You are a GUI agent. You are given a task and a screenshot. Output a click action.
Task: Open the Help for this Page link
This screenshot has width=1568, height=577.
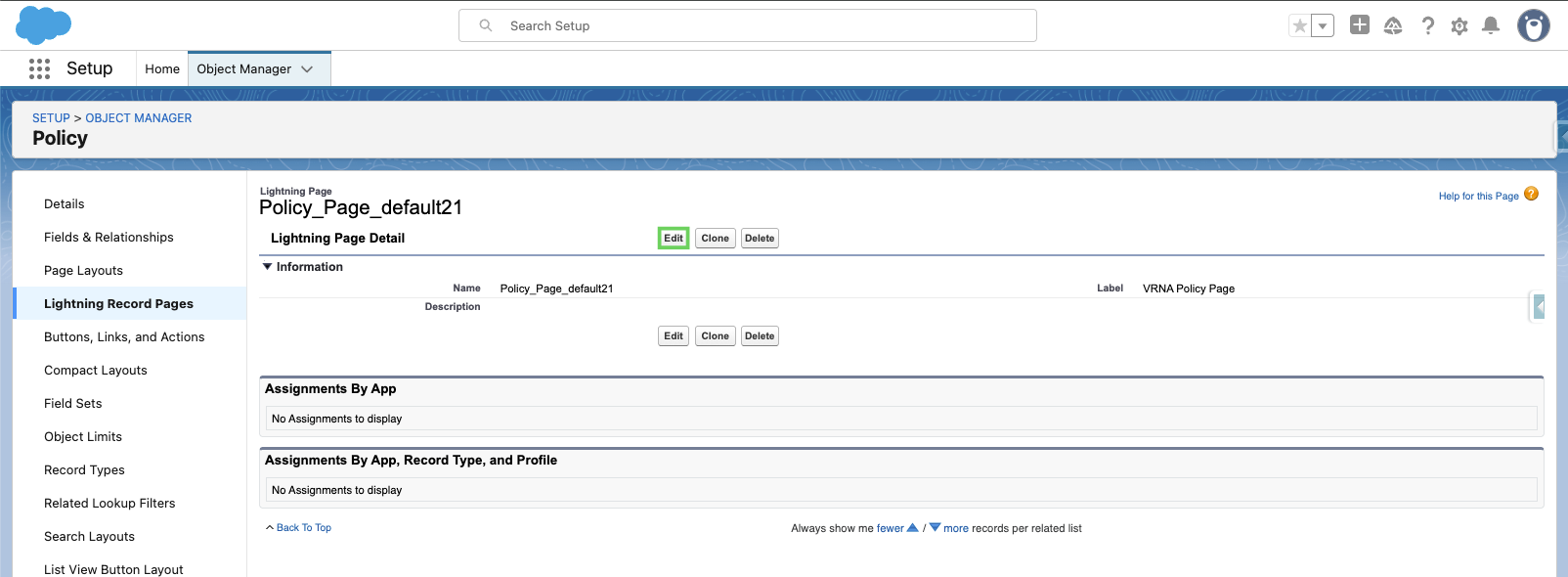1478,196
